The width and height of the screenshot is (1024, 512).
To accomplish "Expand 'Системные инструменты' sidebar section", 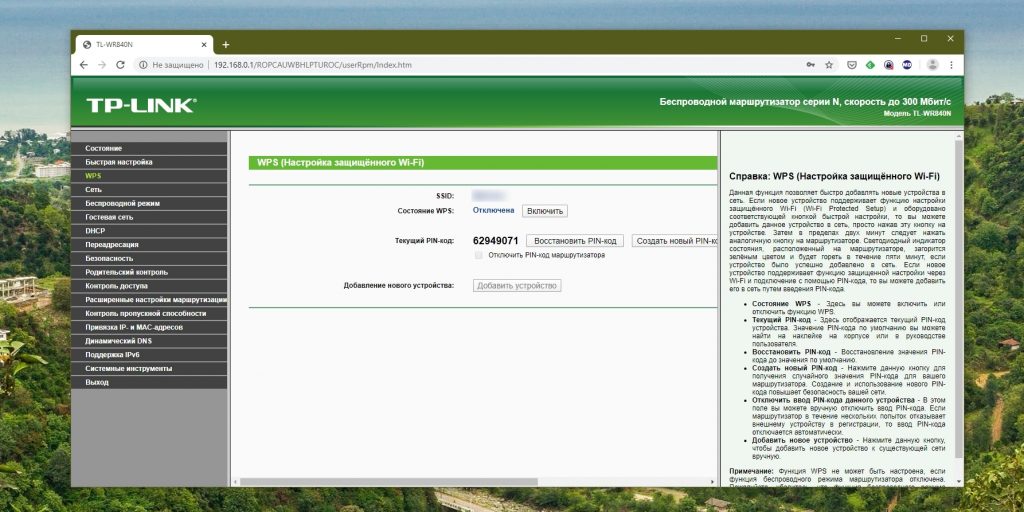I will [x=128, y=368].
